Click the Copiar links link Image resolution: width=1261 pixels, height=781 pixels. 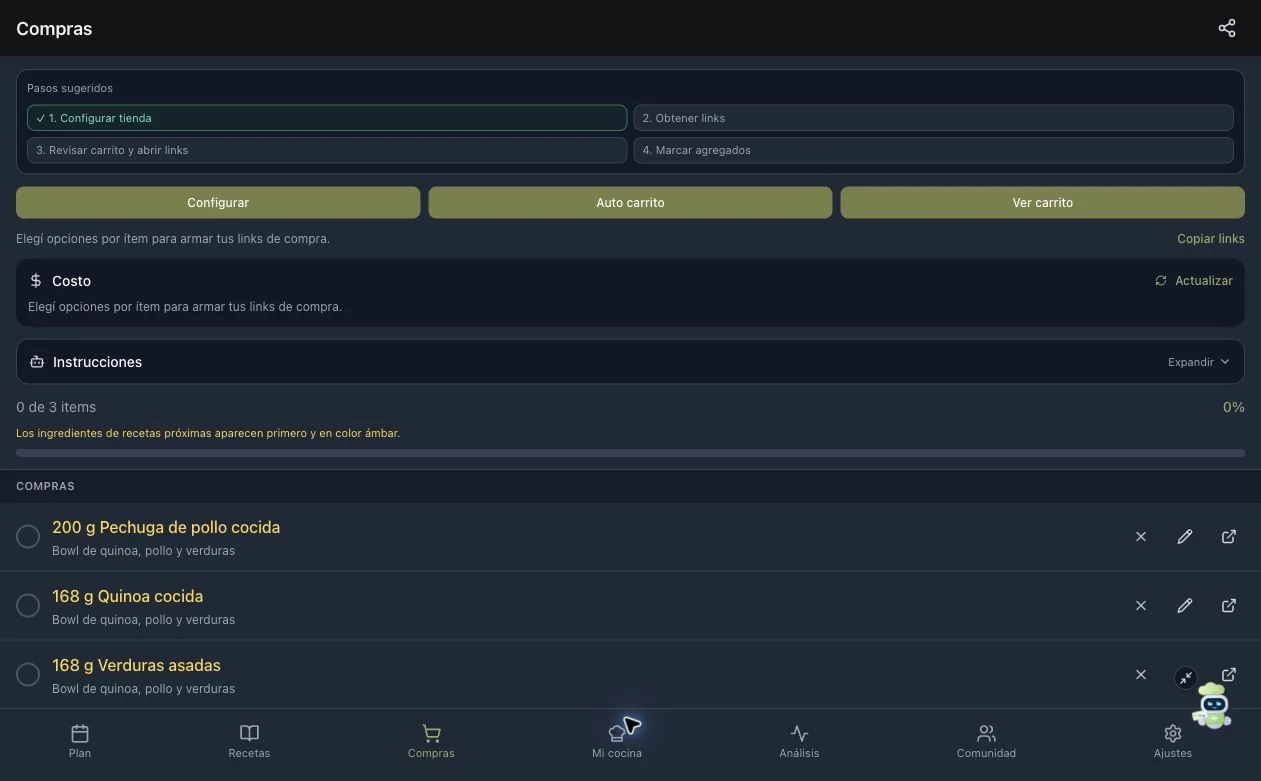pos(1211,239)
